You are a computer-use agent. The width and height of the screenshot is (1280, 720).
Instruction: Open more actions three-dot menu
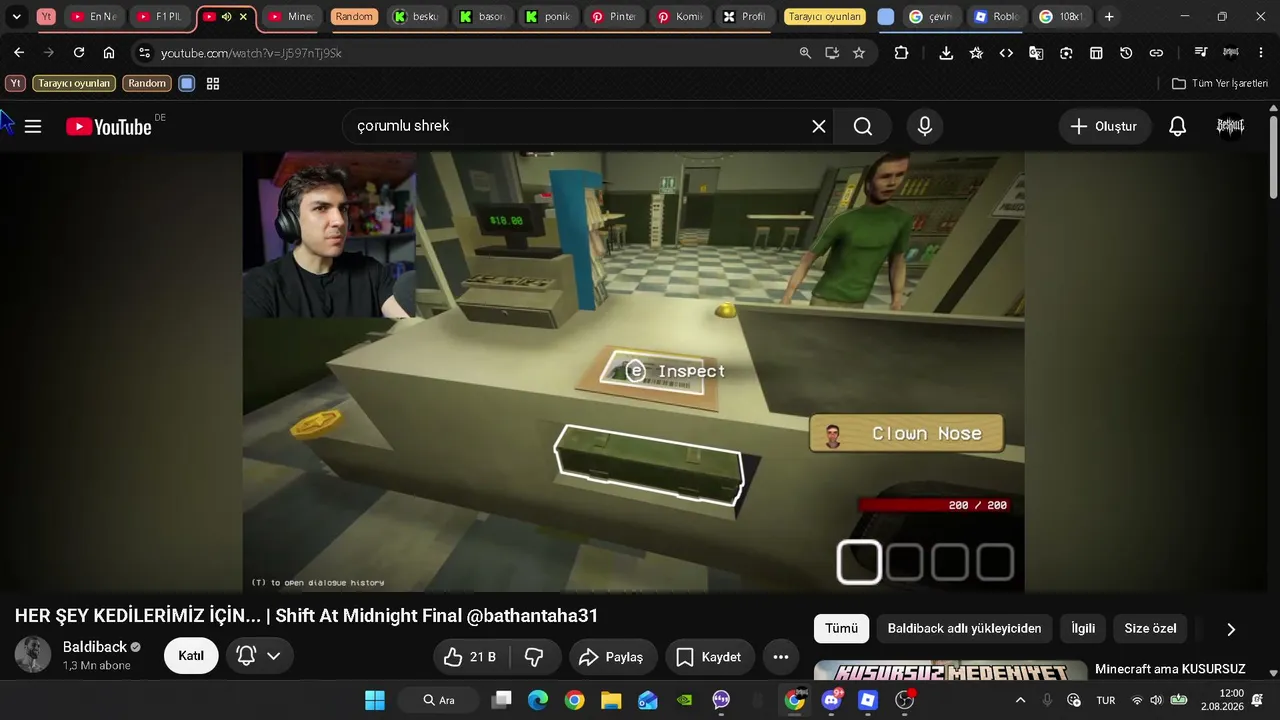(x=781, y=657)
